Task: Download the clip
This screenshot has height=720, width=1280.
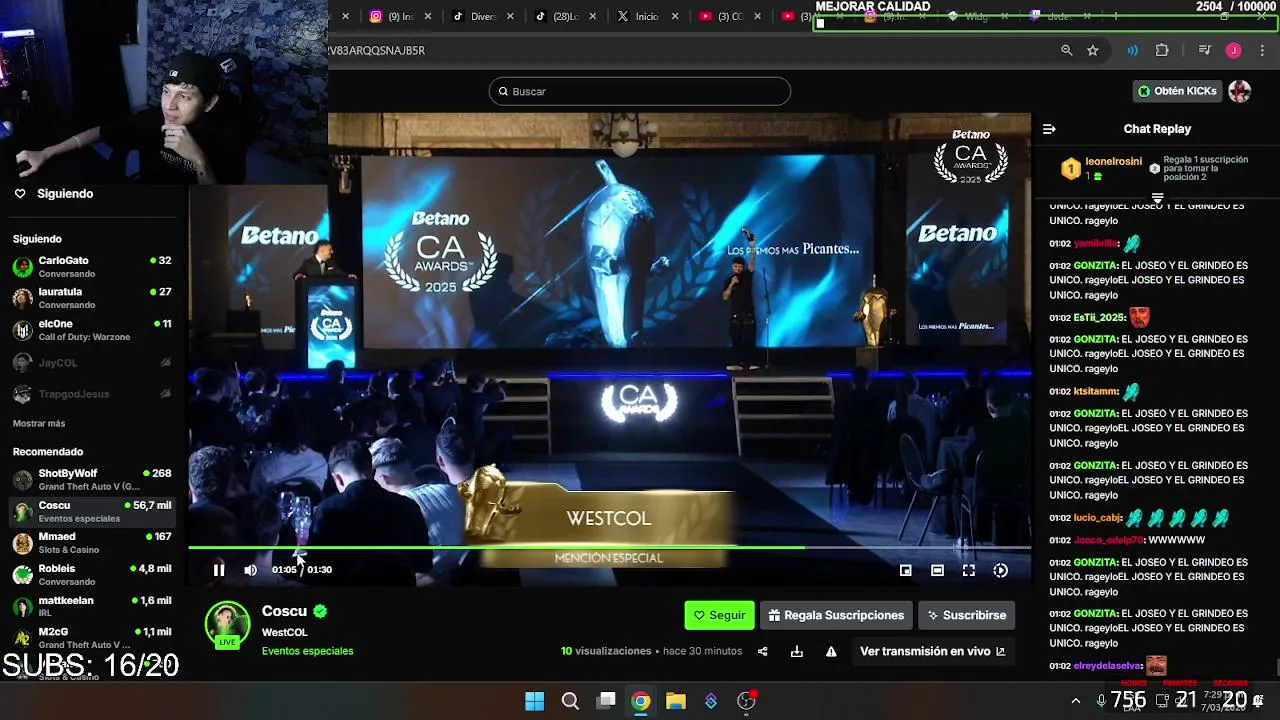Action: tap(797, 651)
